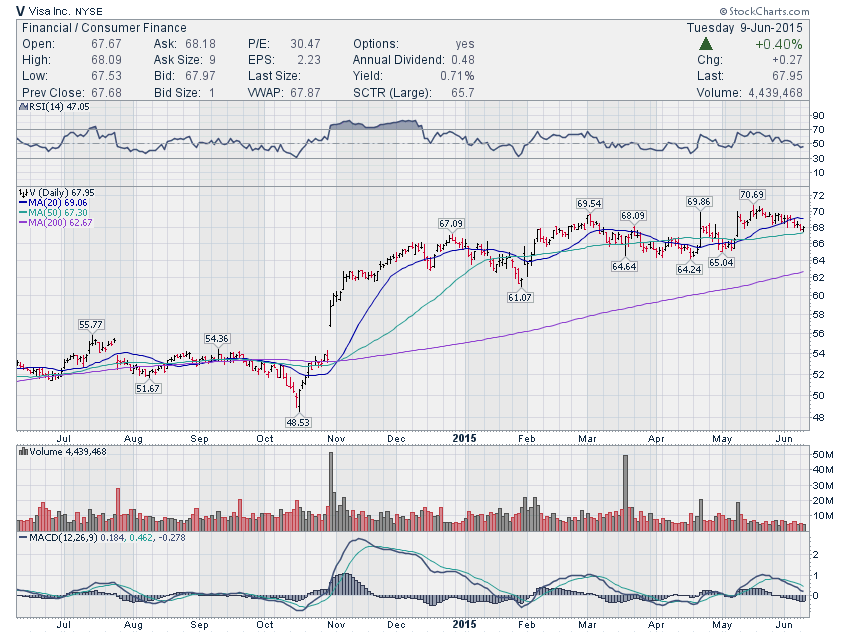
Task: Click the Options value yes
Action: point(465,44)
